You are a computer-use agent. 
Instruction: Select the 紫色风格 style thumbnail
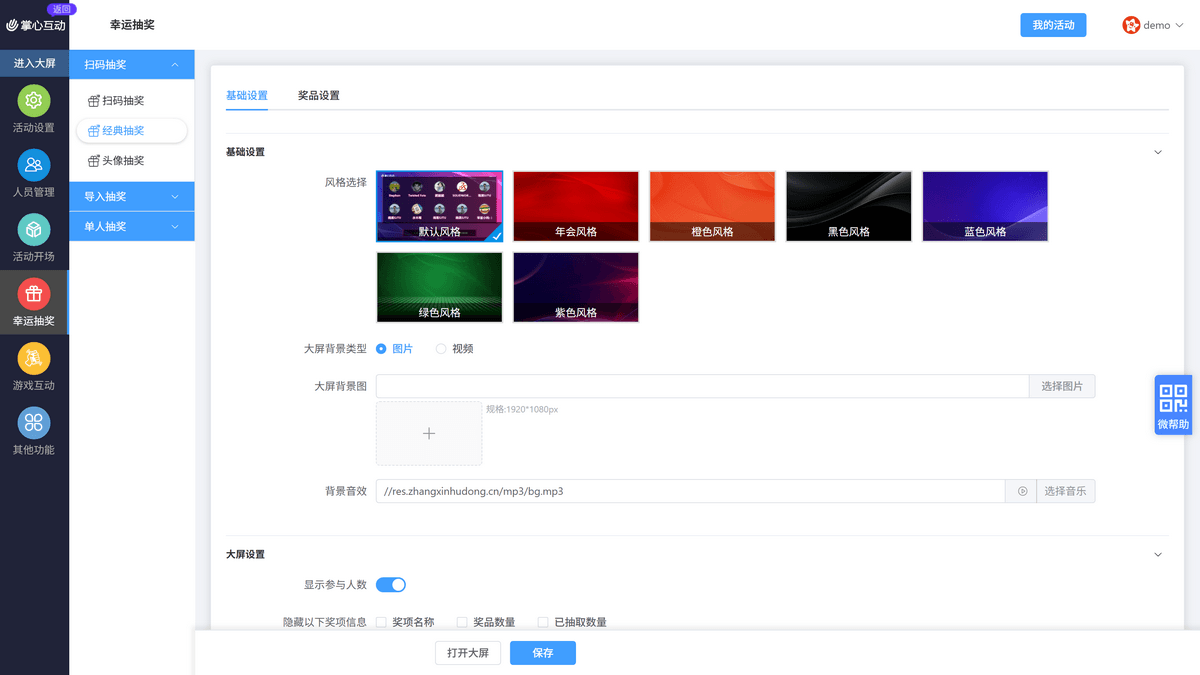click(576, 287)
